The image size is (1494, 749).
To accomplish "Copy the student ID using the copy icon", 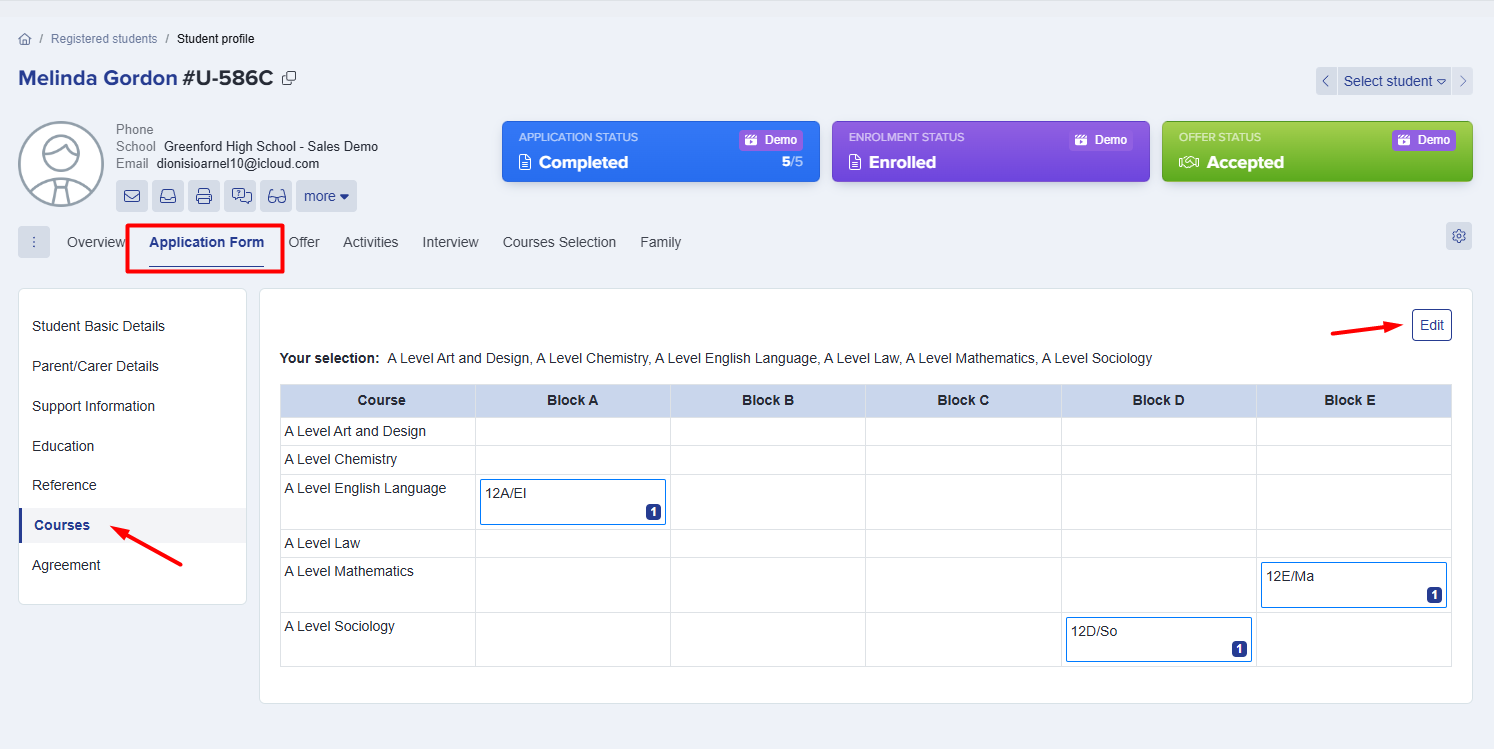I will [289, 77].
